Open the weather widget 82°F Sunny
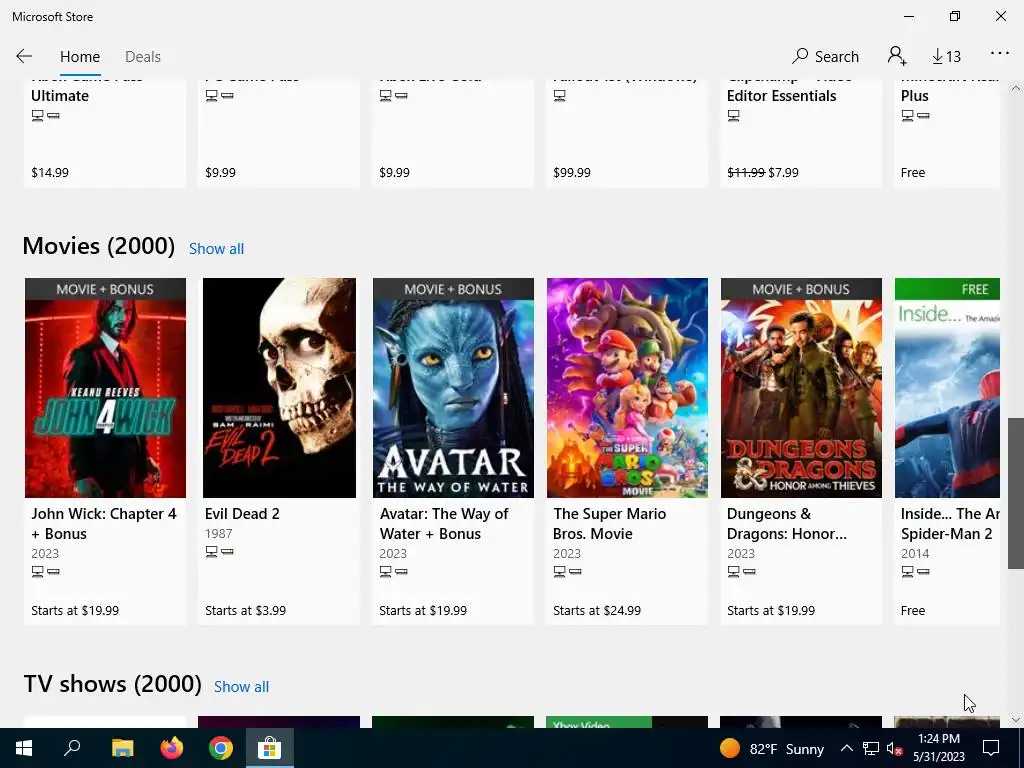The width and height of the screenshot is (1024, 768). click(772, 748)
